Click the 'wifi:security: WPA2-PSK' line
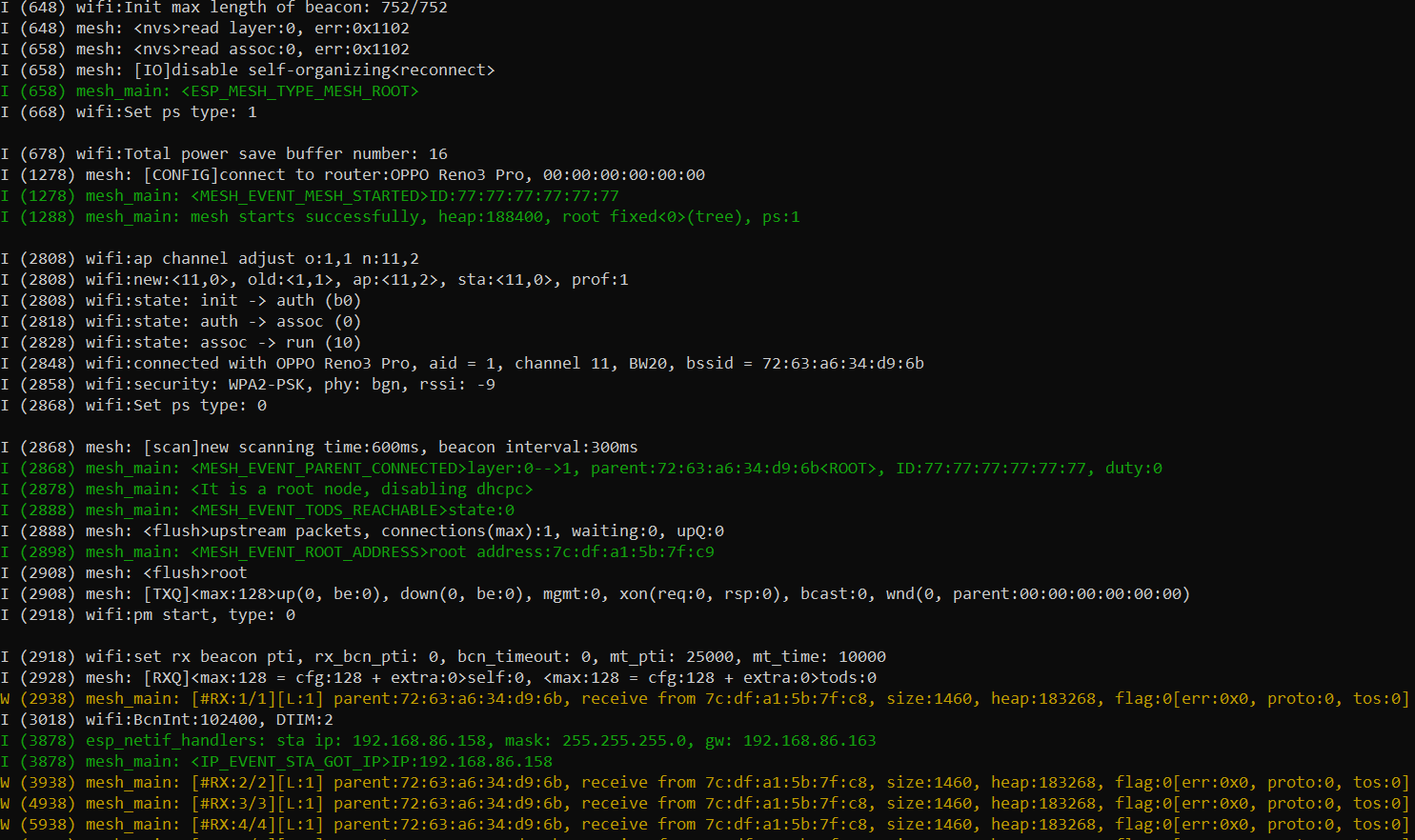 coord(248,385)
